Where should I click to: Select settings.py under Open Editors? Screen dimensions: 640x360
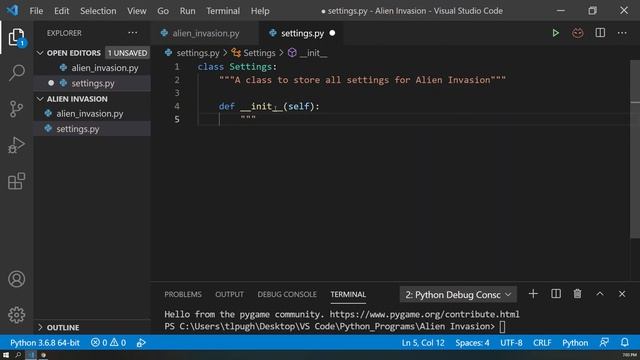click(x=92, y=83)
